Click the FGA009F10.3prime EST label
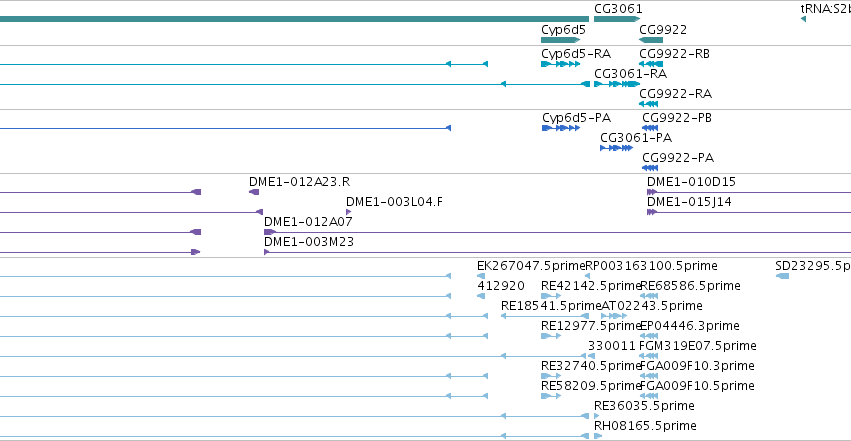This screenshot has height=441, width=851. click(697, 366)
